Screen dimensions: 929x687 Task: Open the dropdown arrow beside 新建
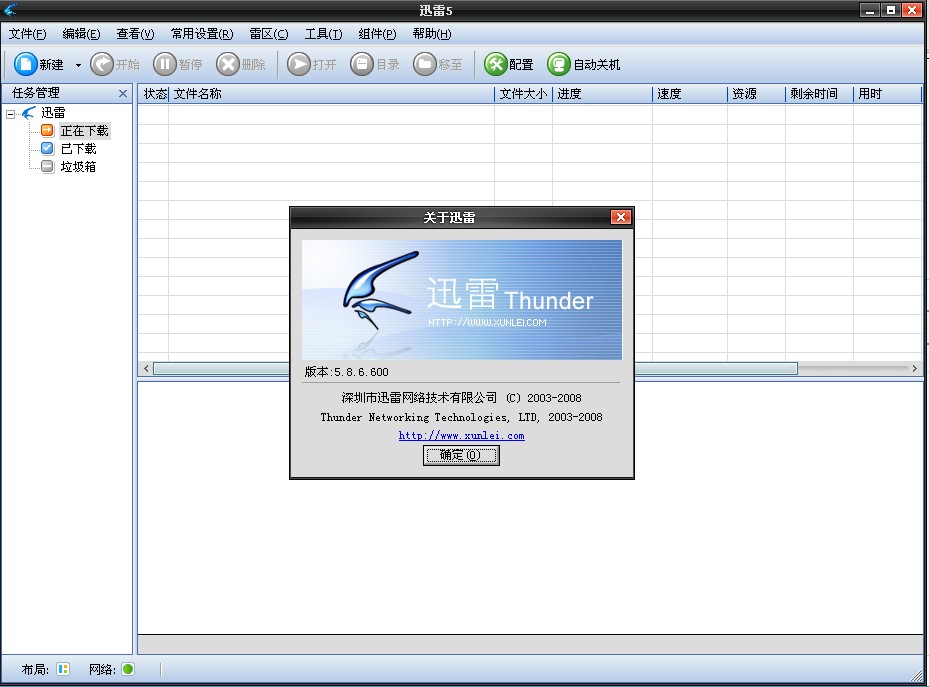[78, 65]
